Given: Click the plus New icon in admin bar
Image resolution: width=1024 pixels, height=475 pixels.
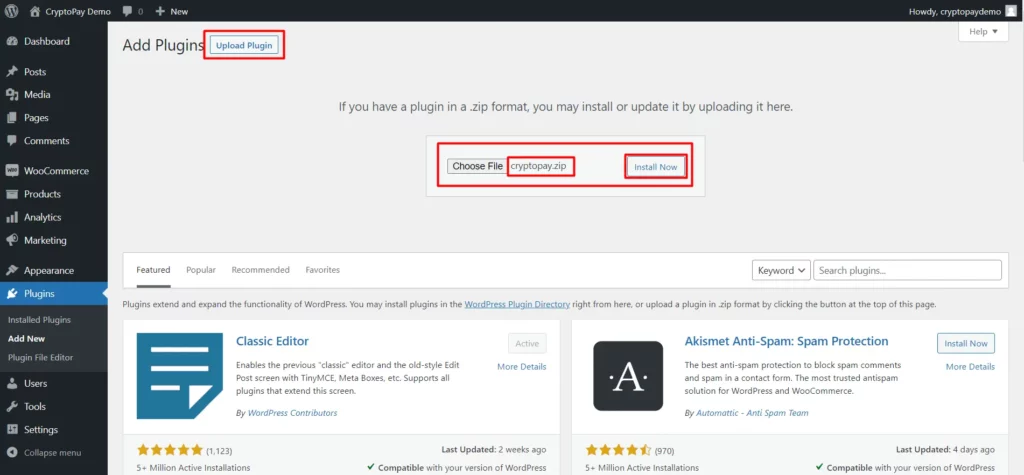Looking at the screenshot, I should 160,11.
